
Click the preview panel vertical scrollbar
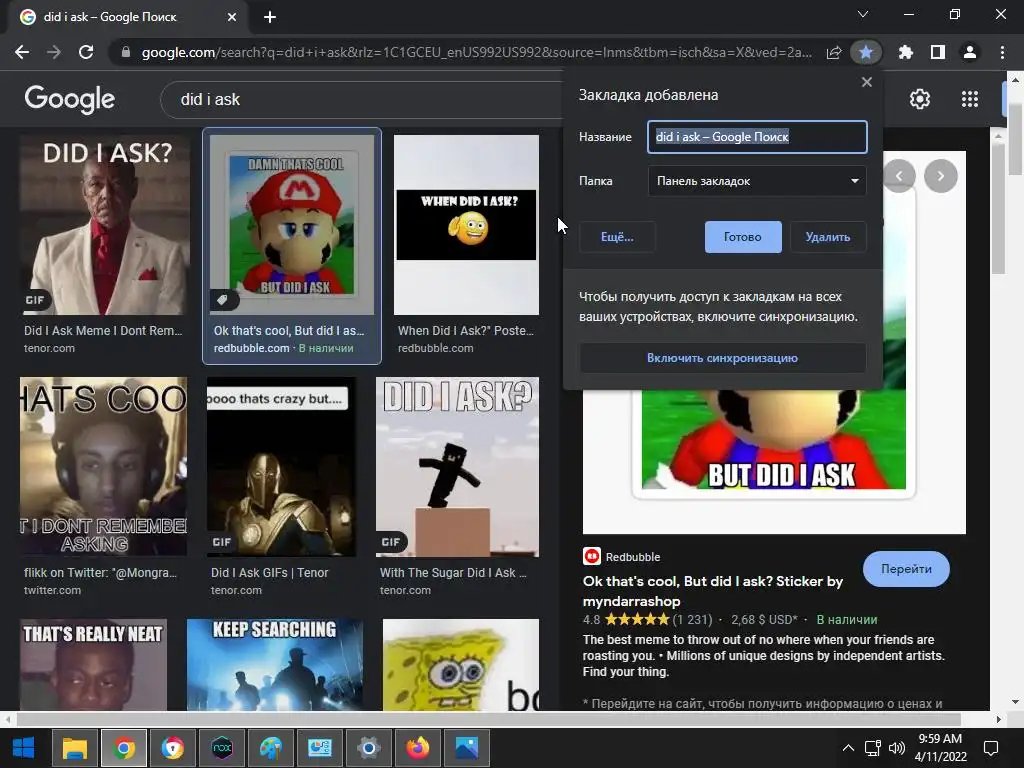coord(997,209)
